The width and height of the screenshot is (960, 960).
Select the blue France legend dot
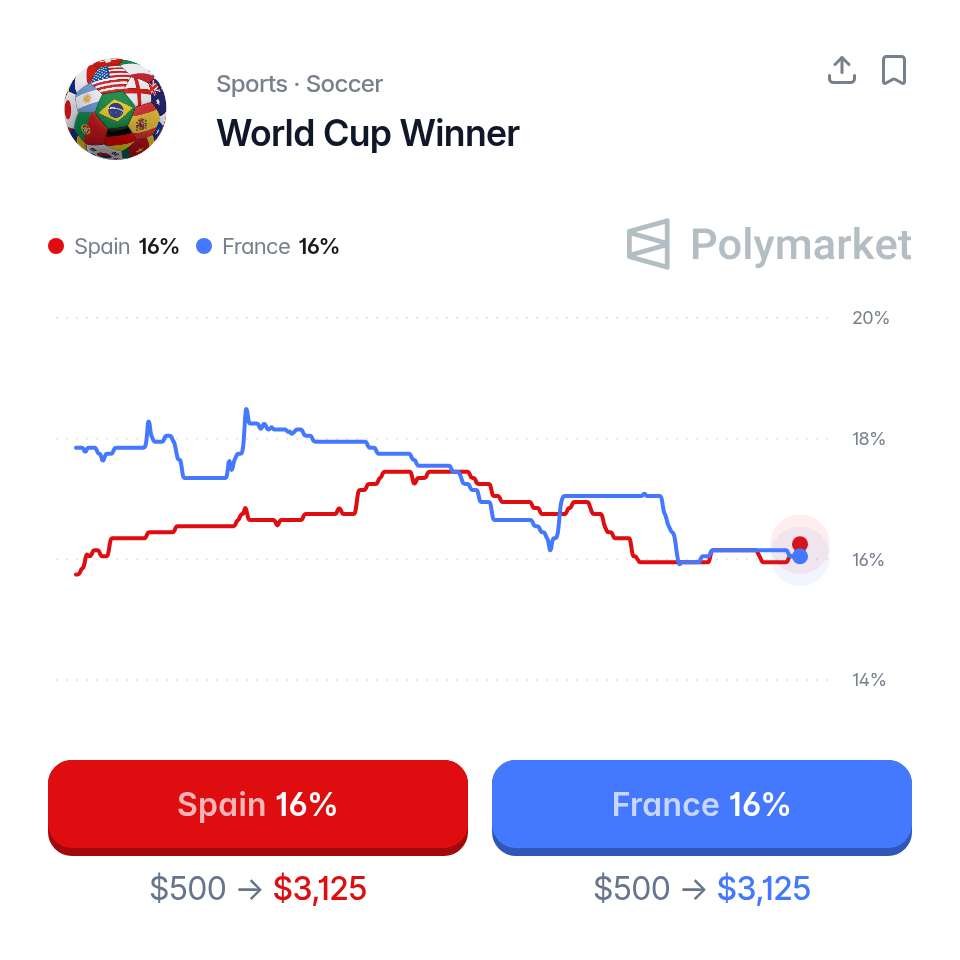204,246
